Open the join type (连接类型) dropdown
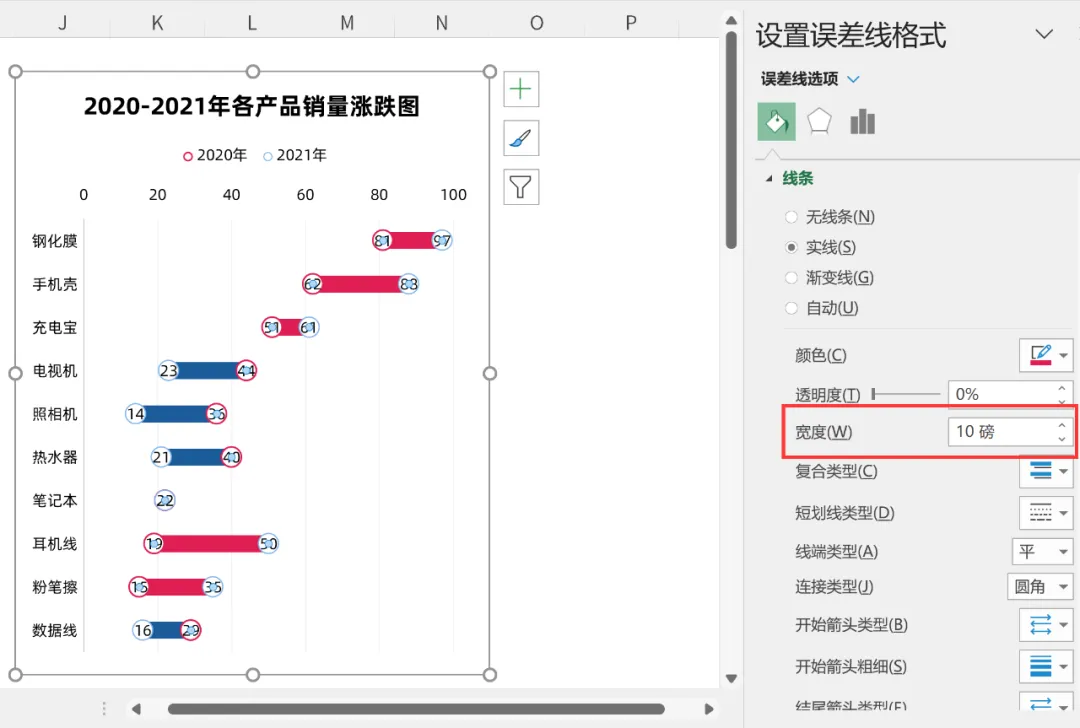 pyautogui.click(x=1040, y=587)
